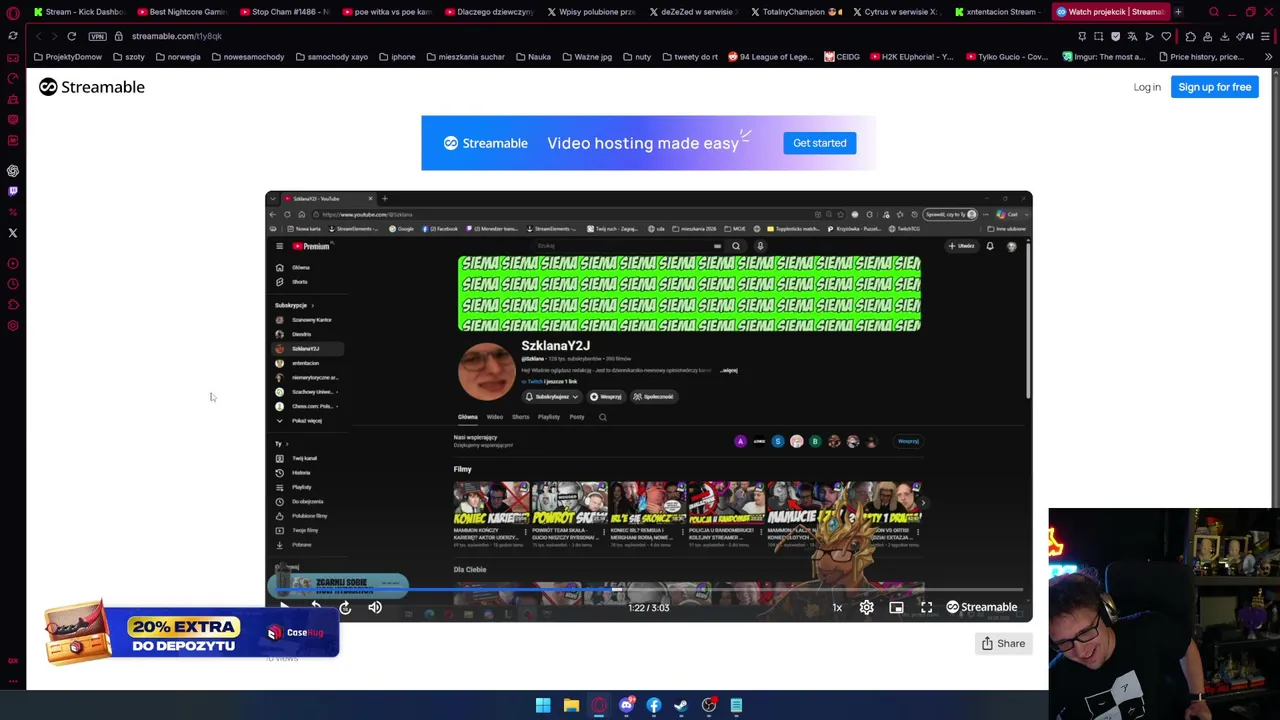Screen dimensions: 1280x720
Task: Open the Streamable watermark link in player
Action: pos(982,607)
